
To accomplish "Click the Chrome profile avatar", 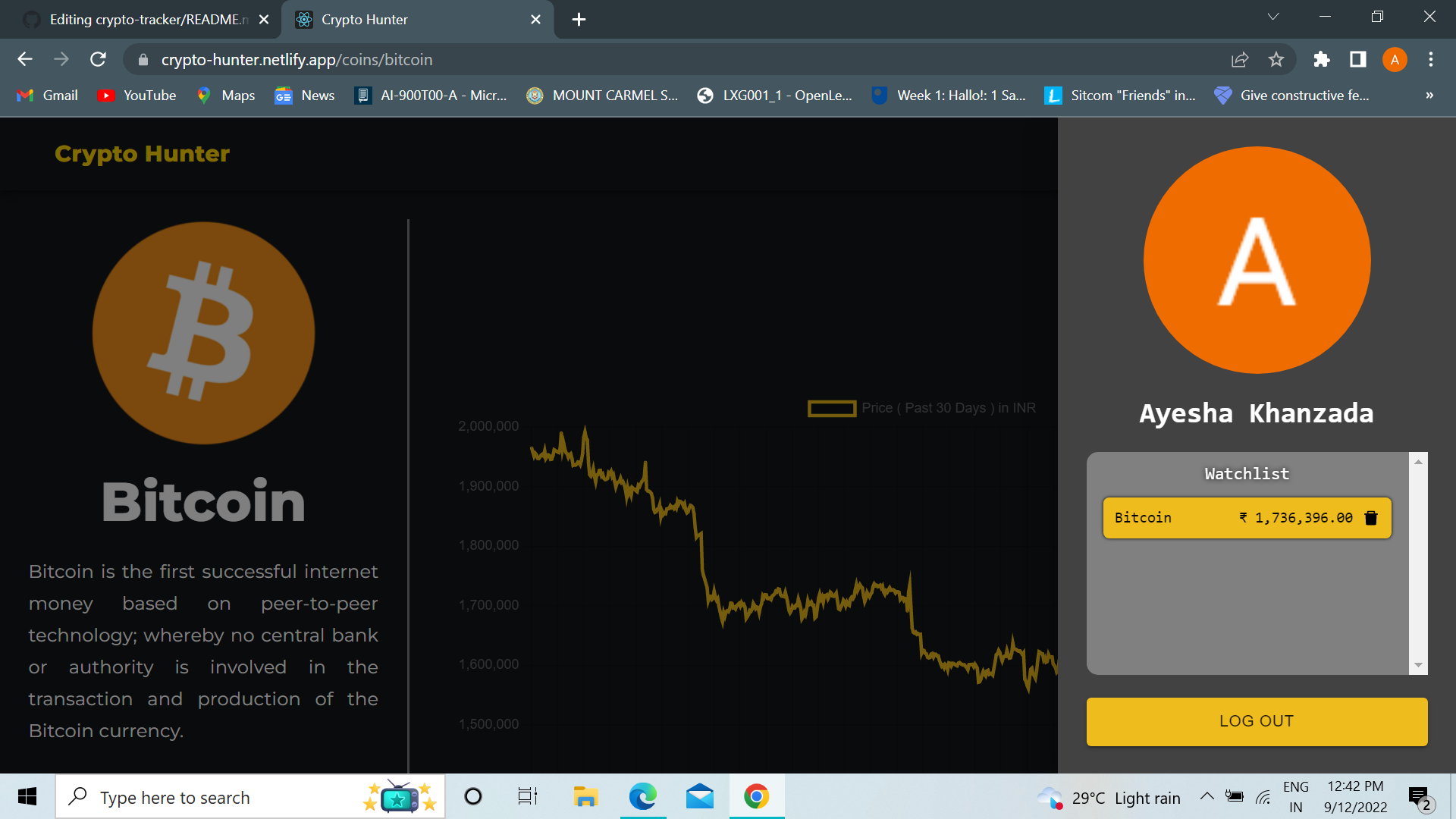I will (x=1395, y=59).
